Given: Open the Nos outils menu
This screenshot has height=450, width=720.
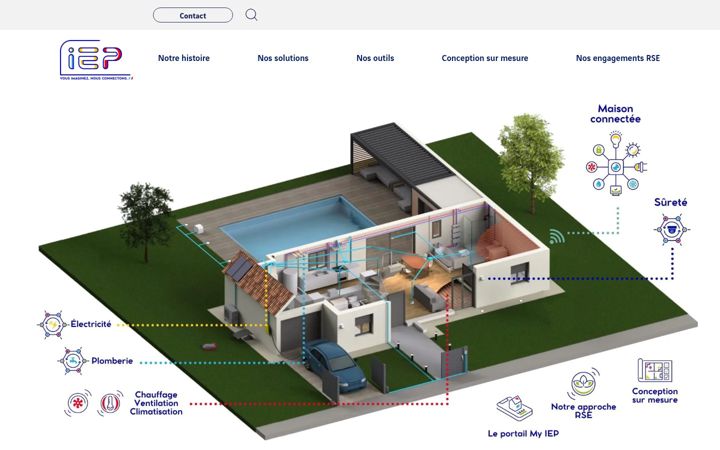Looking at the screenshot, I should point(375,58).
